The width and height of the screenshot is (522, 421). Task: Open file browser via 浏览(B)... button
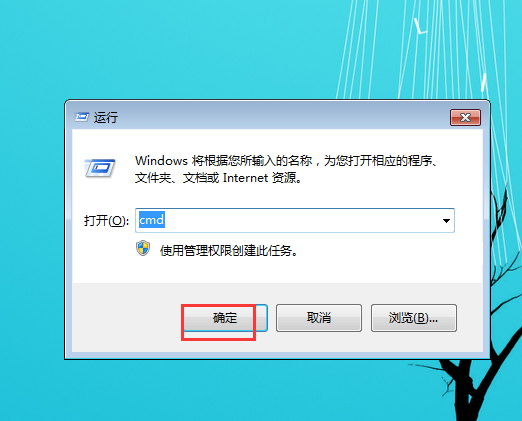[414, 318]
